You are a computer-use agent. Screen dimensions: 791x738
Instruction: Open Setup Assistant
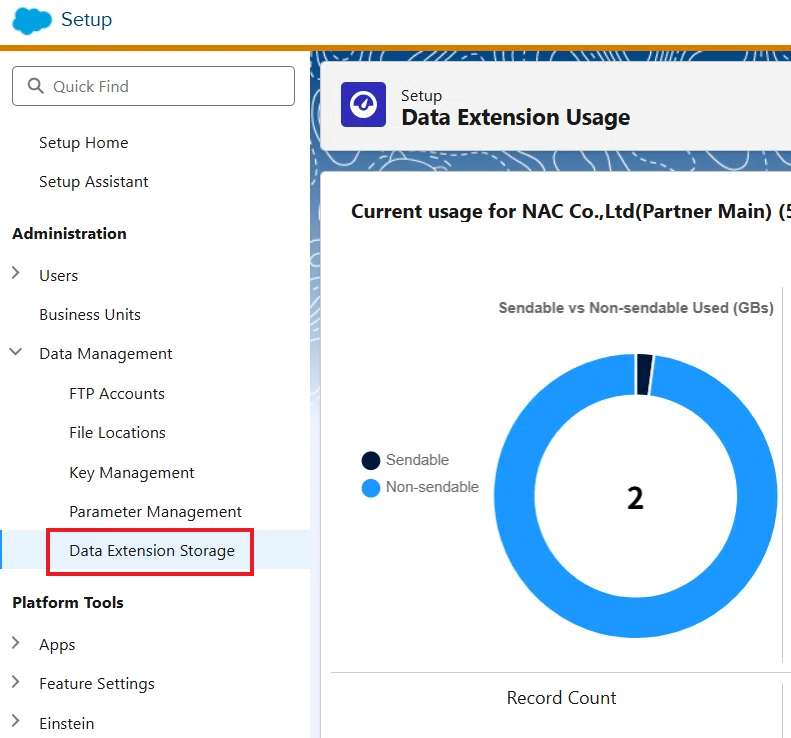pos(94,182)
